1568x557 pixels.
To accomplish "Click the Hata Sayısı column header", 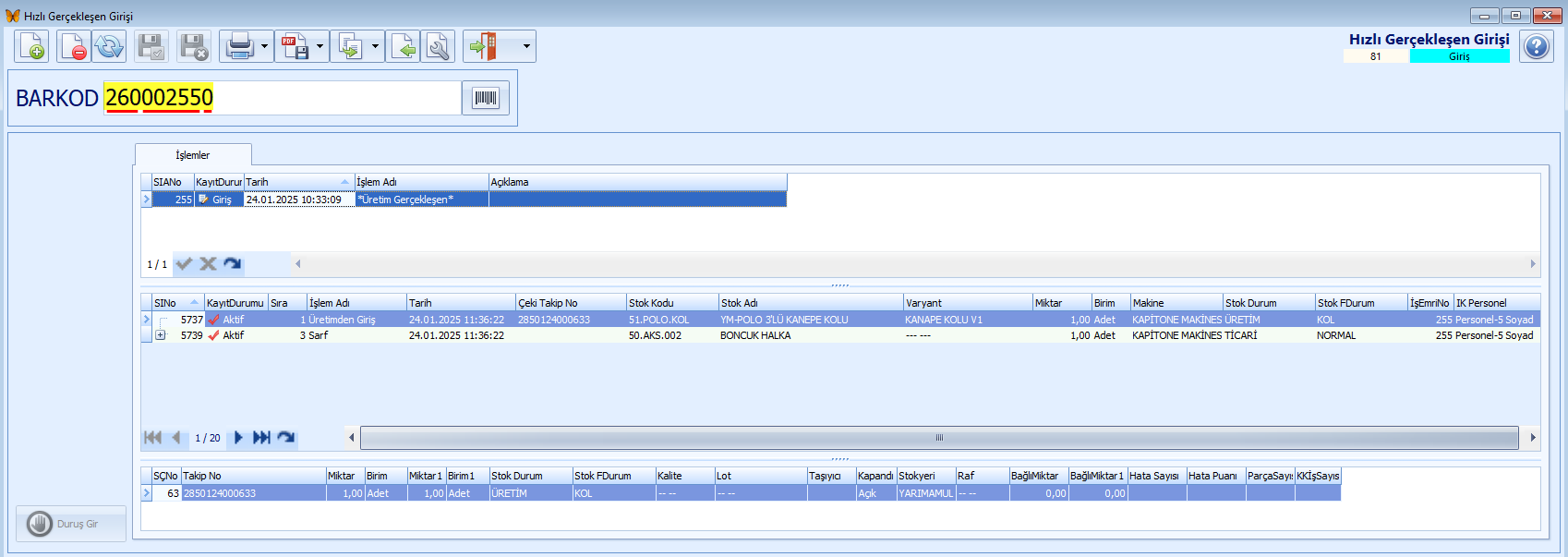I will pos(1157,476).
